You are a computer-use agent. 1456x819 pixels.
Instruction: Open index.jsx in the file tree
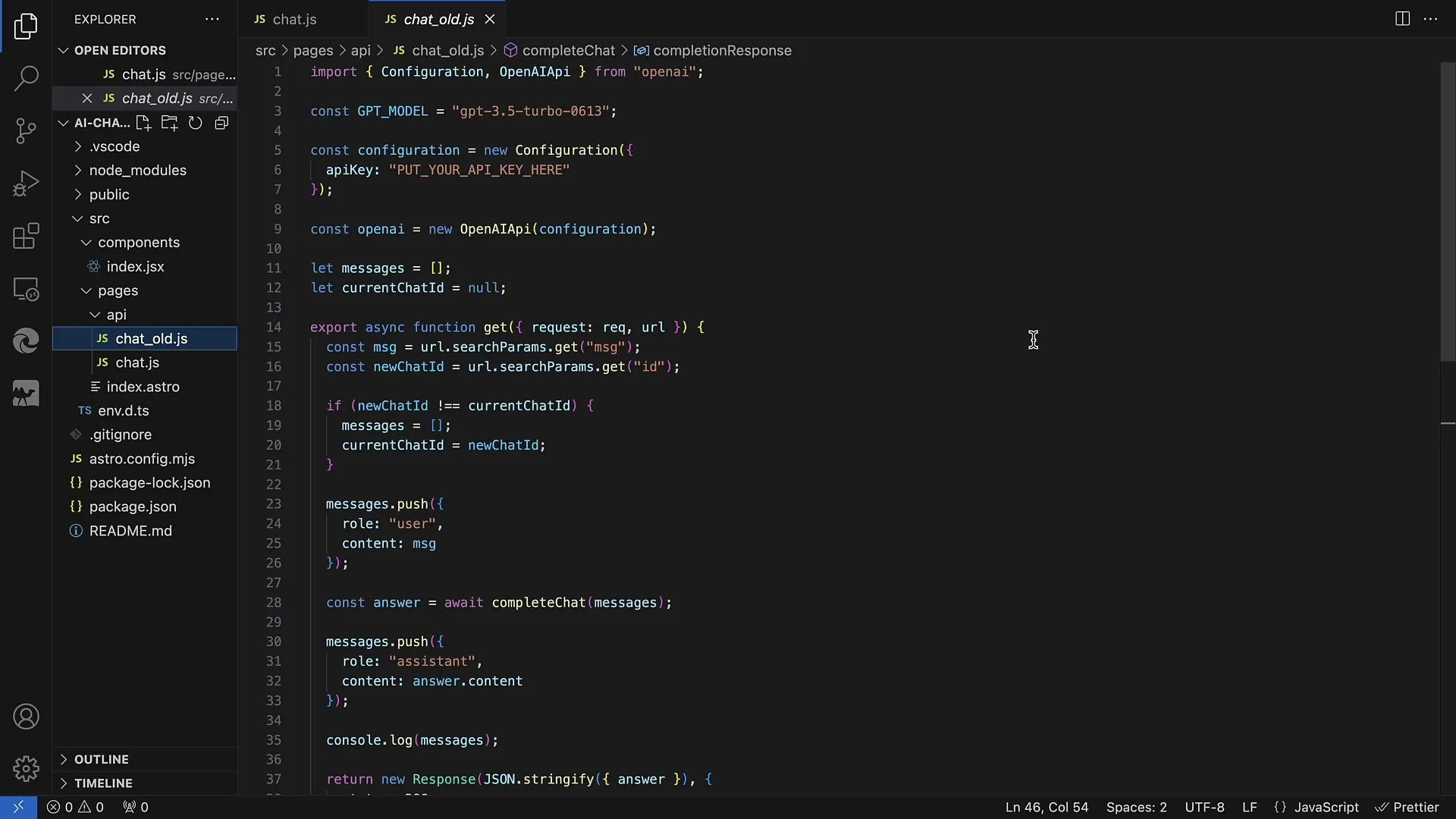pos(144,266)
